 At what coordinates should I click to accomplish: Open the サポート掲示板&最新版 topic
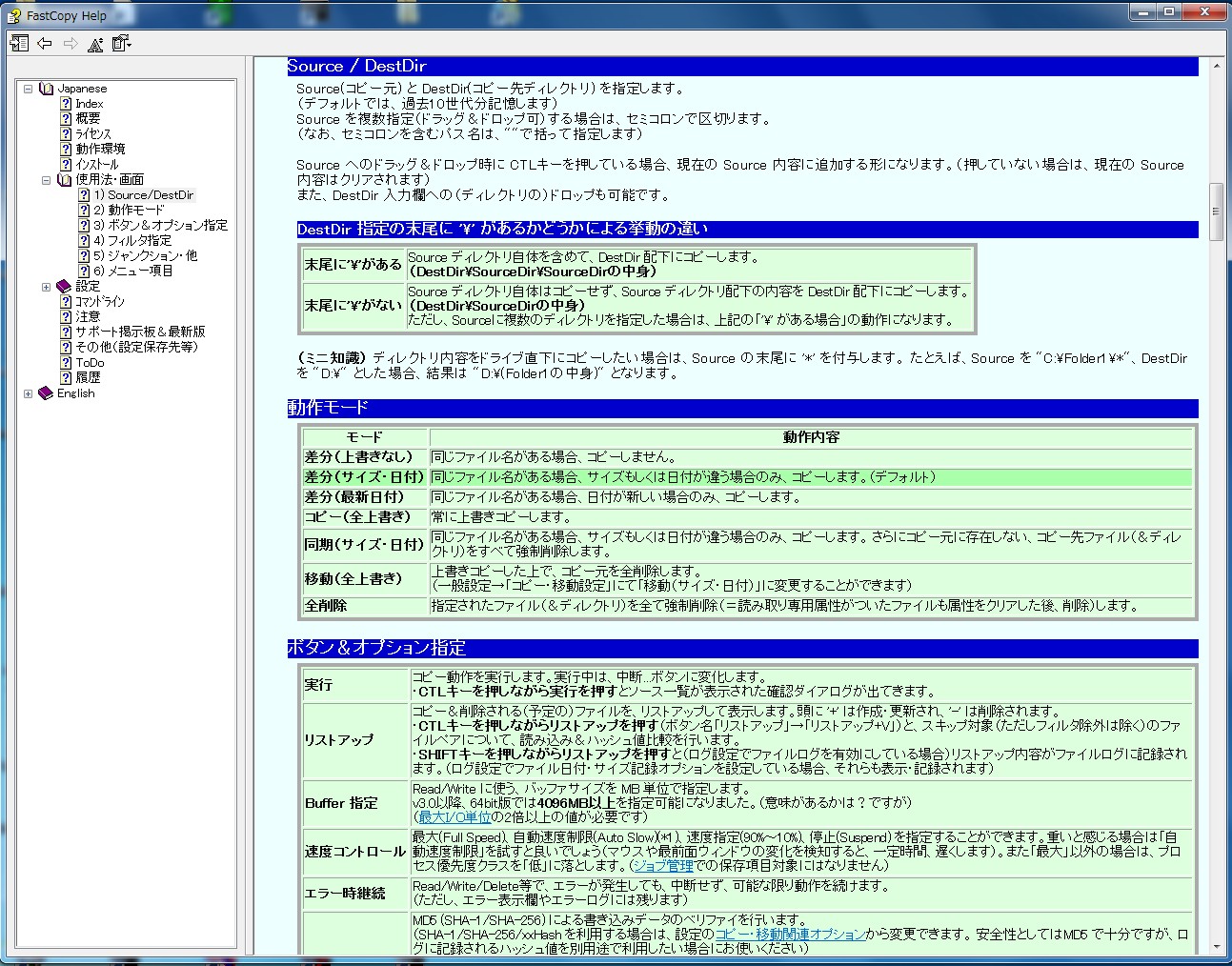[140, 332]
